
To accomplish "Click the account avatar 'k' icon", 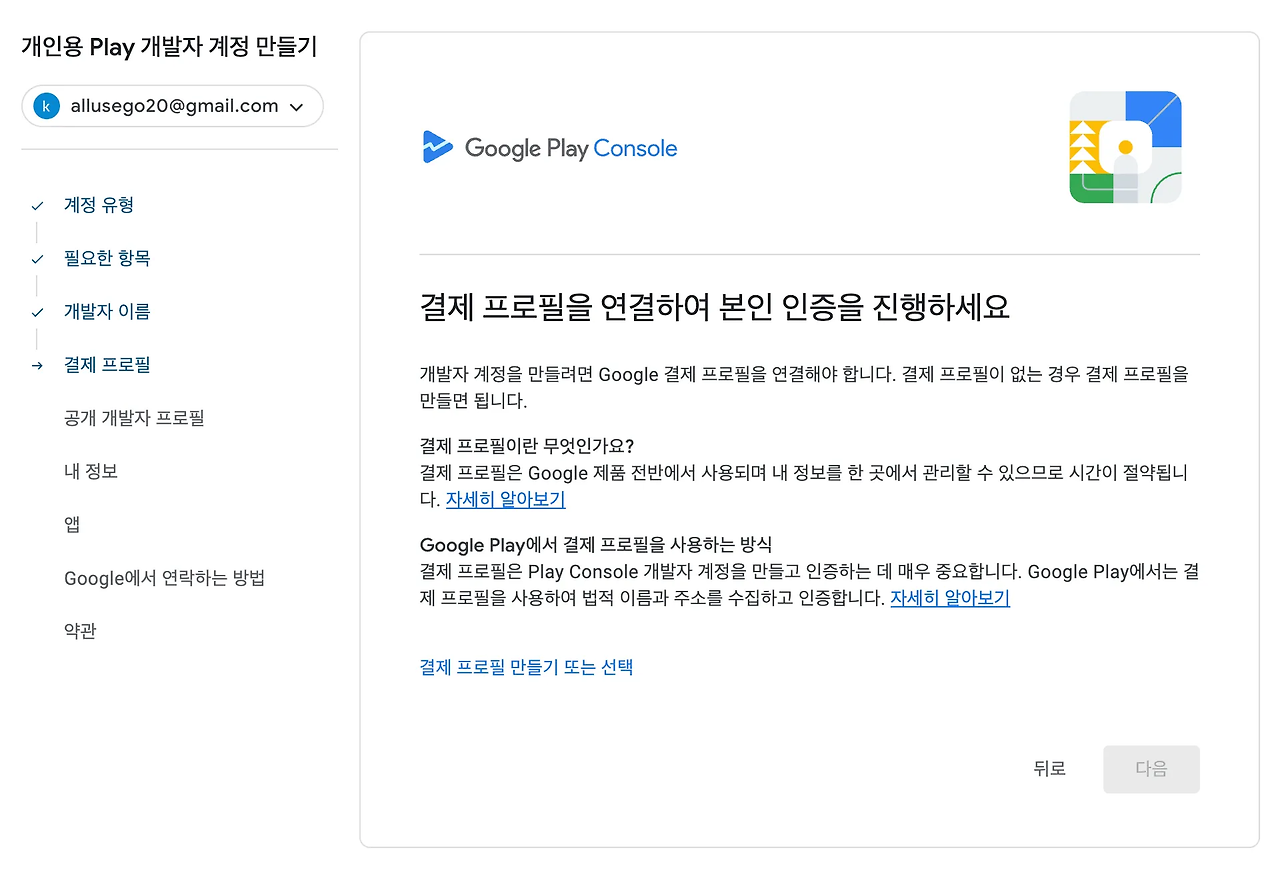I will click(x=46, y=106).
